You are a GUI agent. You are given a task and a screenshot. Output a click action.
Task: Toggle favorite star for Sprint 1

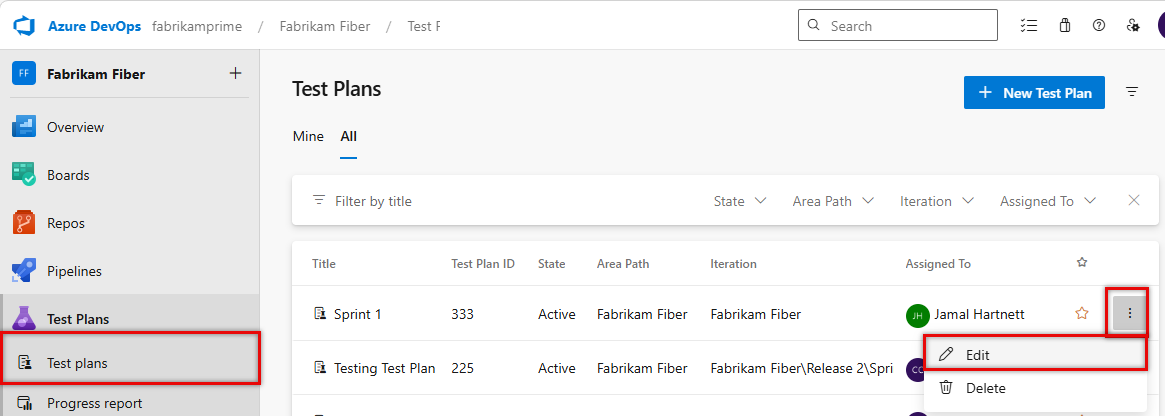coord(1081,313)
